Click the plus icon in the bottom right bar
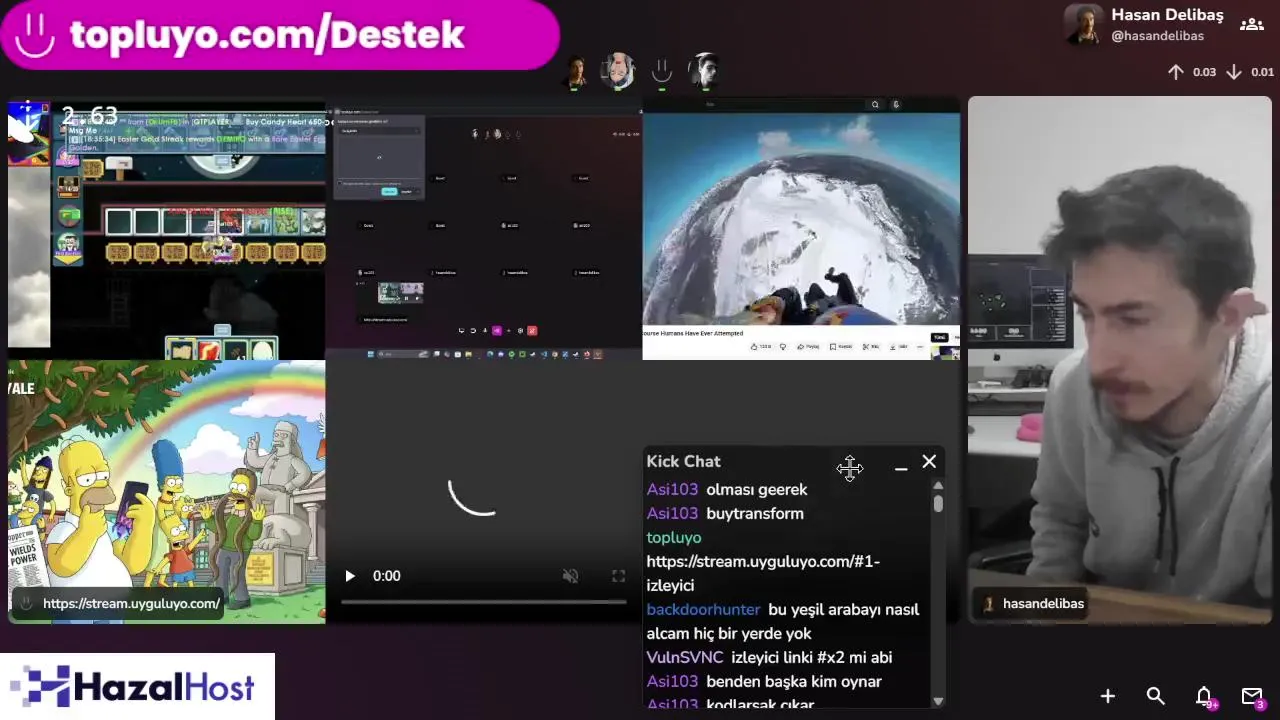Screen dimensions: 1280x720 coord(1108,696)
